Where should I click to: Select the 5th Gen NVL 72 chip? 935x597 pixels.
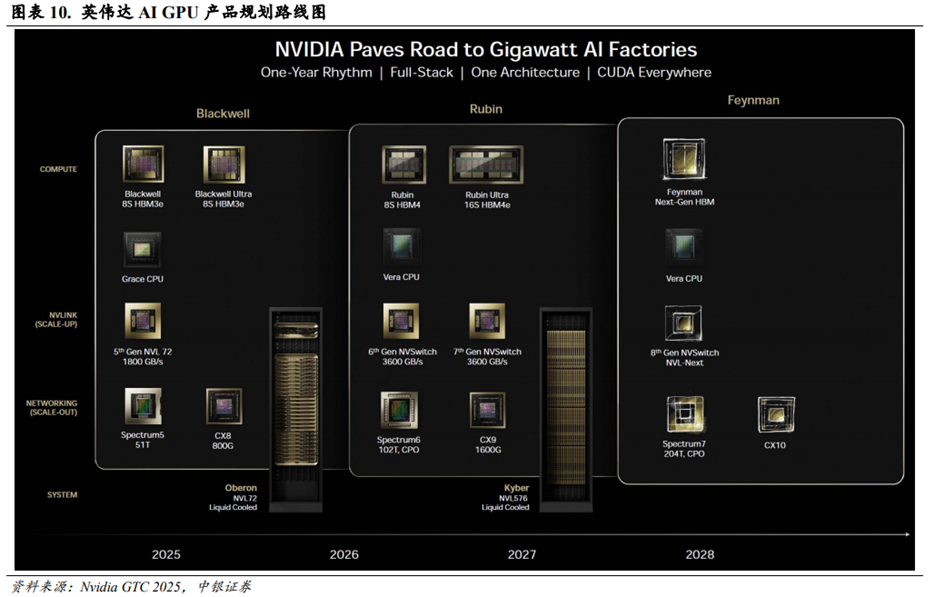click(142, 322)
